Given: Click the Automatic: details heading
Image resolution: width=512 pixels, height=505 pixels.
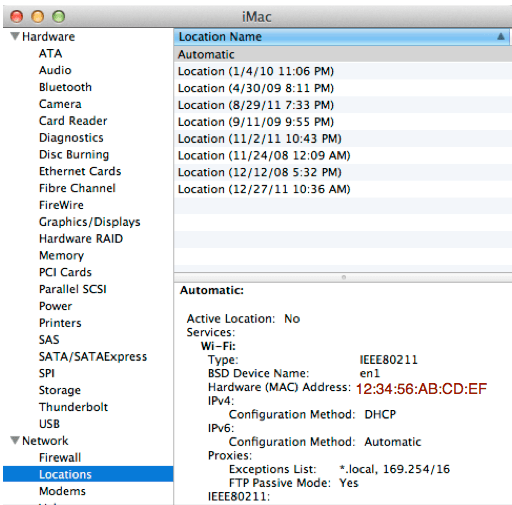Looking at the screenshot, I should tap(212, 290).
